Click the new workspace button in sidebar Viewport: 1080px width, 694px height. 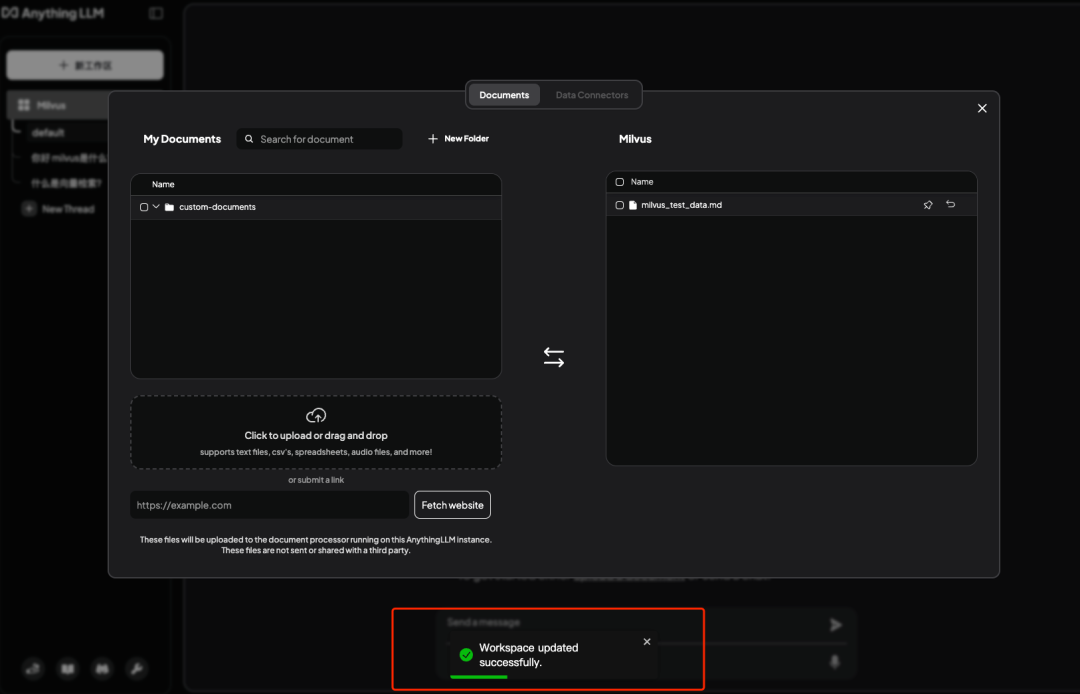pos(85,65)
